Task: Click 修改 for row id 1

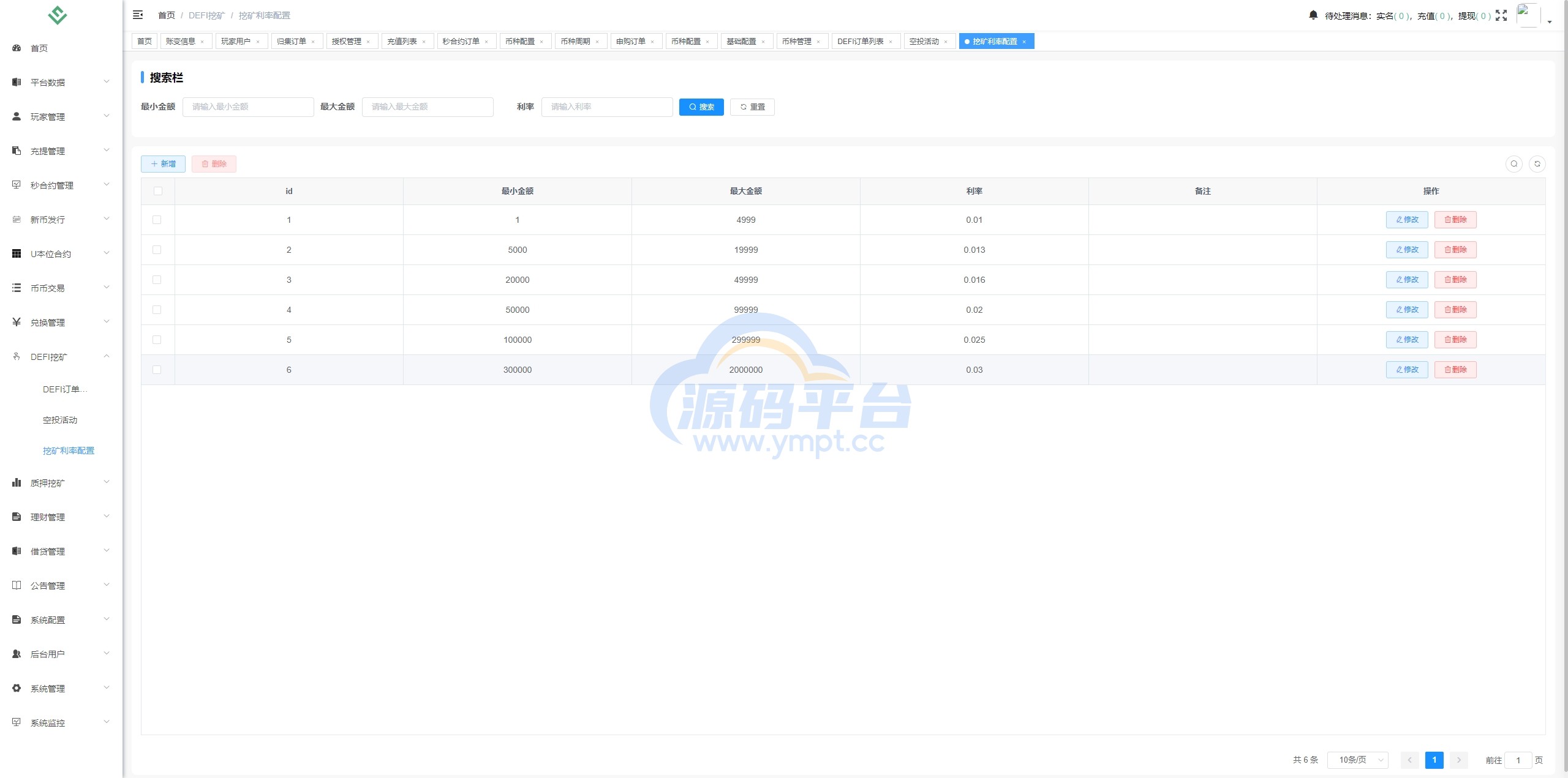Action: (x=1407, y=220)
